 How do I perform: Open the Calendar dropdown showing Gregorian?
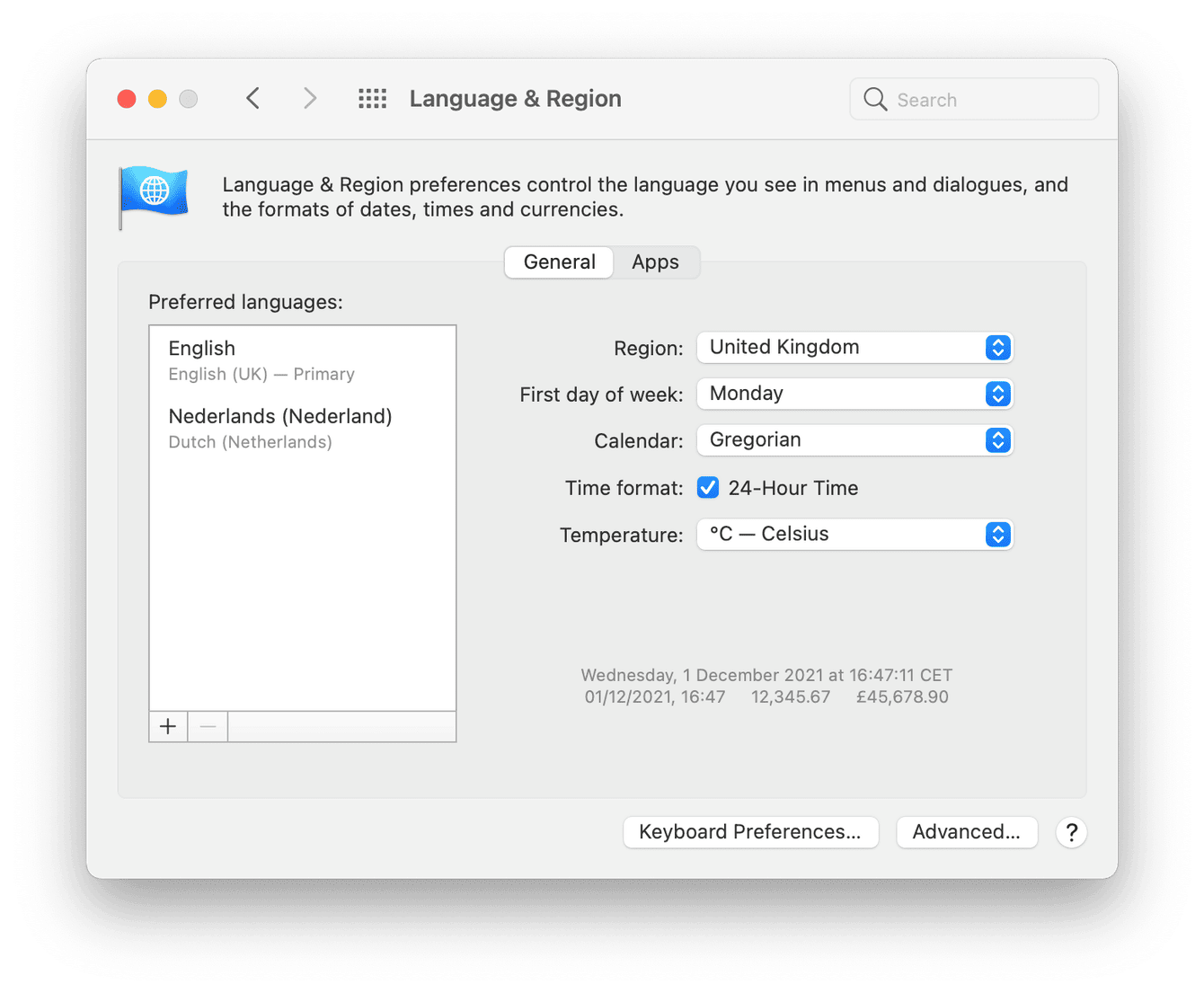[x=854, y=440]
